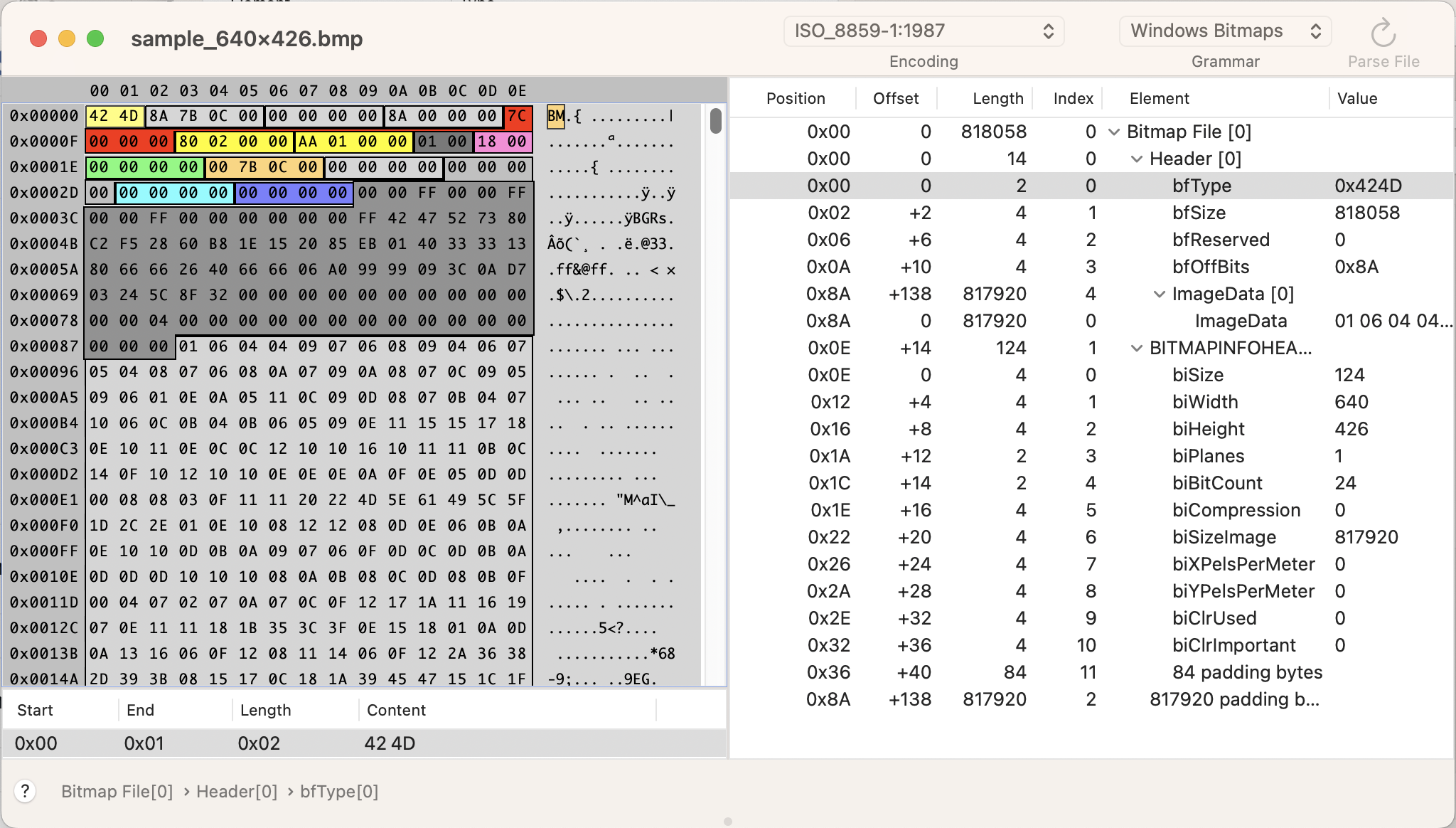Select the biWidth row
This screenshot has width=1456, height=828.
(x=1205, y=402)
